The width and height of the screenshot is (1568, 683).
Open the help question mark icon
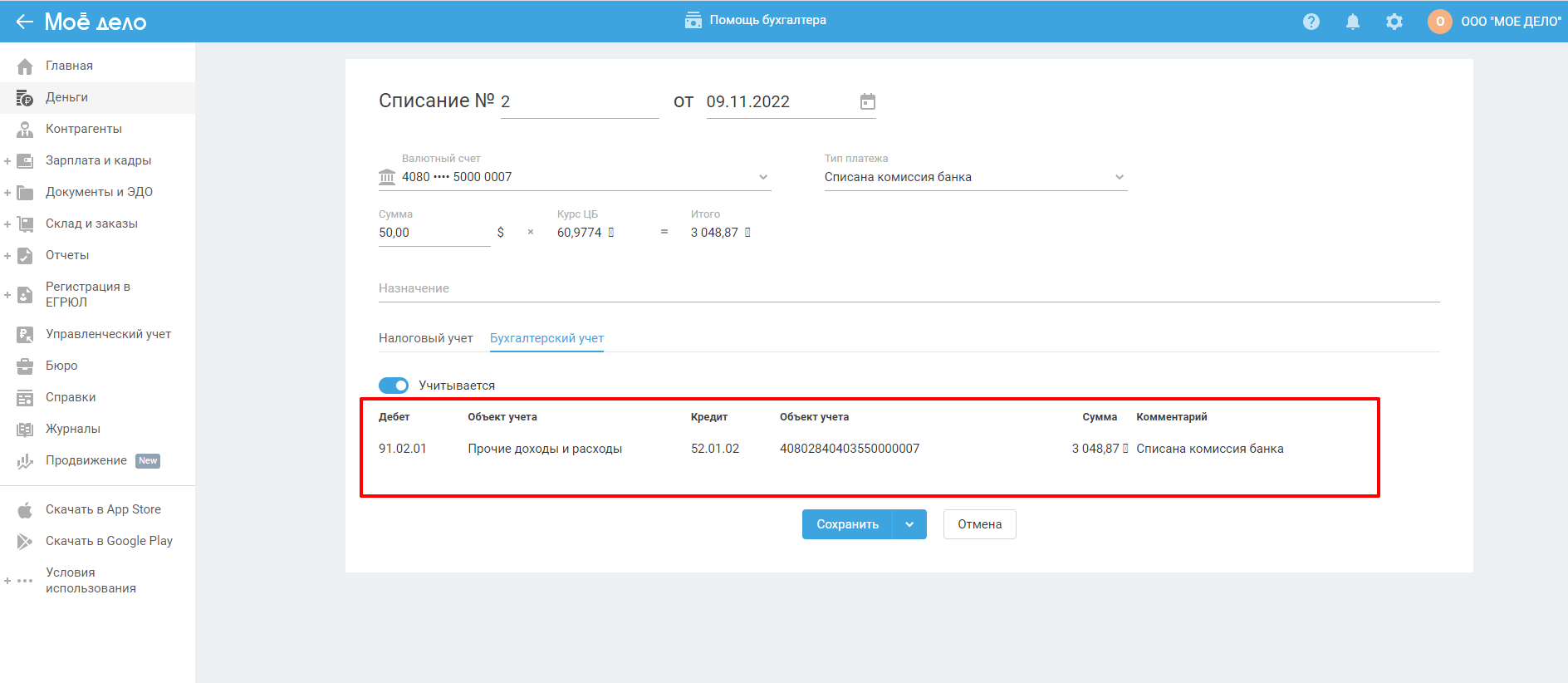pos(1311,22)
